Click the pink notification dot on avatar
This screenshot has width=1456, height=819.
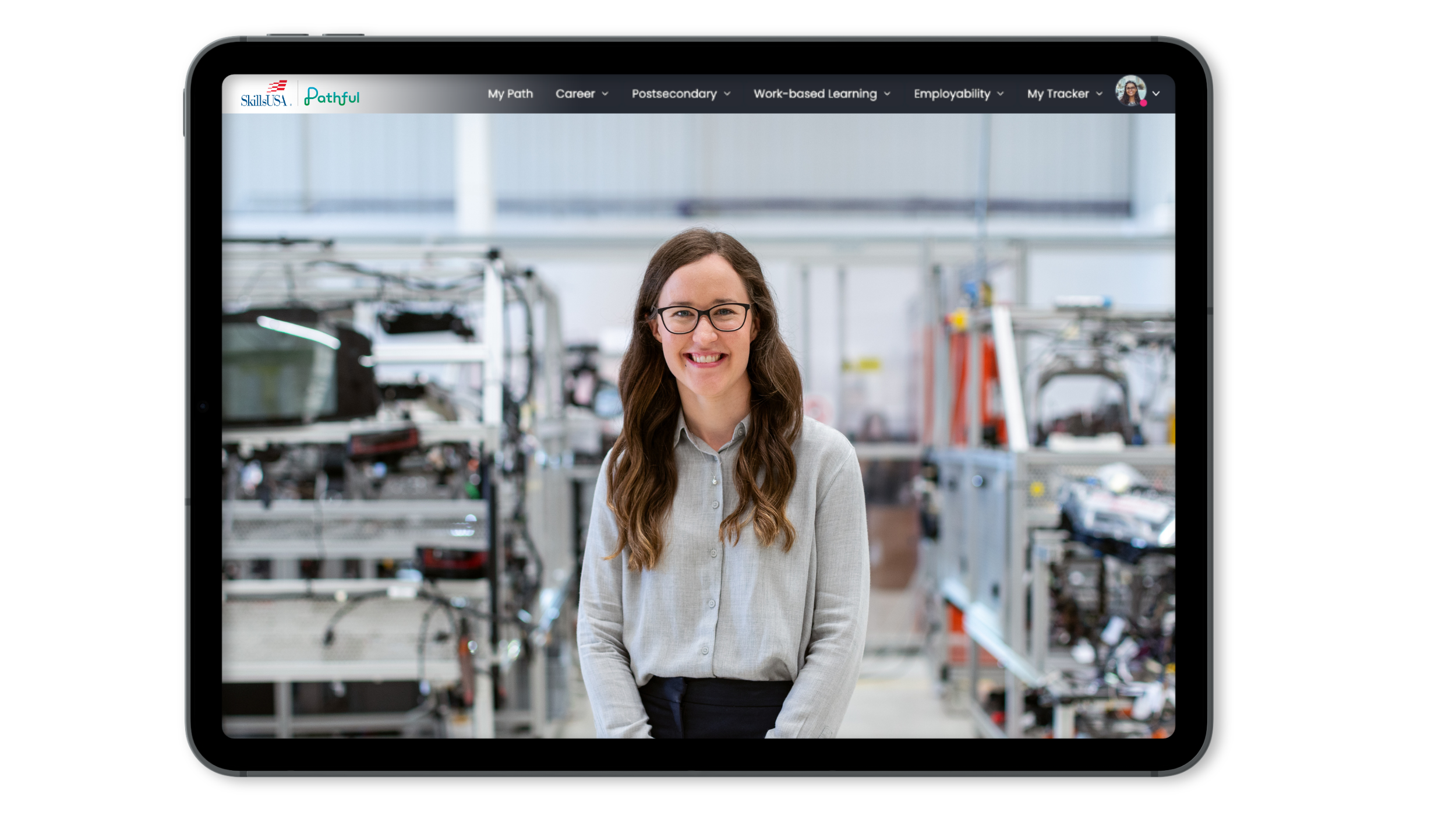pos(1143,103)
